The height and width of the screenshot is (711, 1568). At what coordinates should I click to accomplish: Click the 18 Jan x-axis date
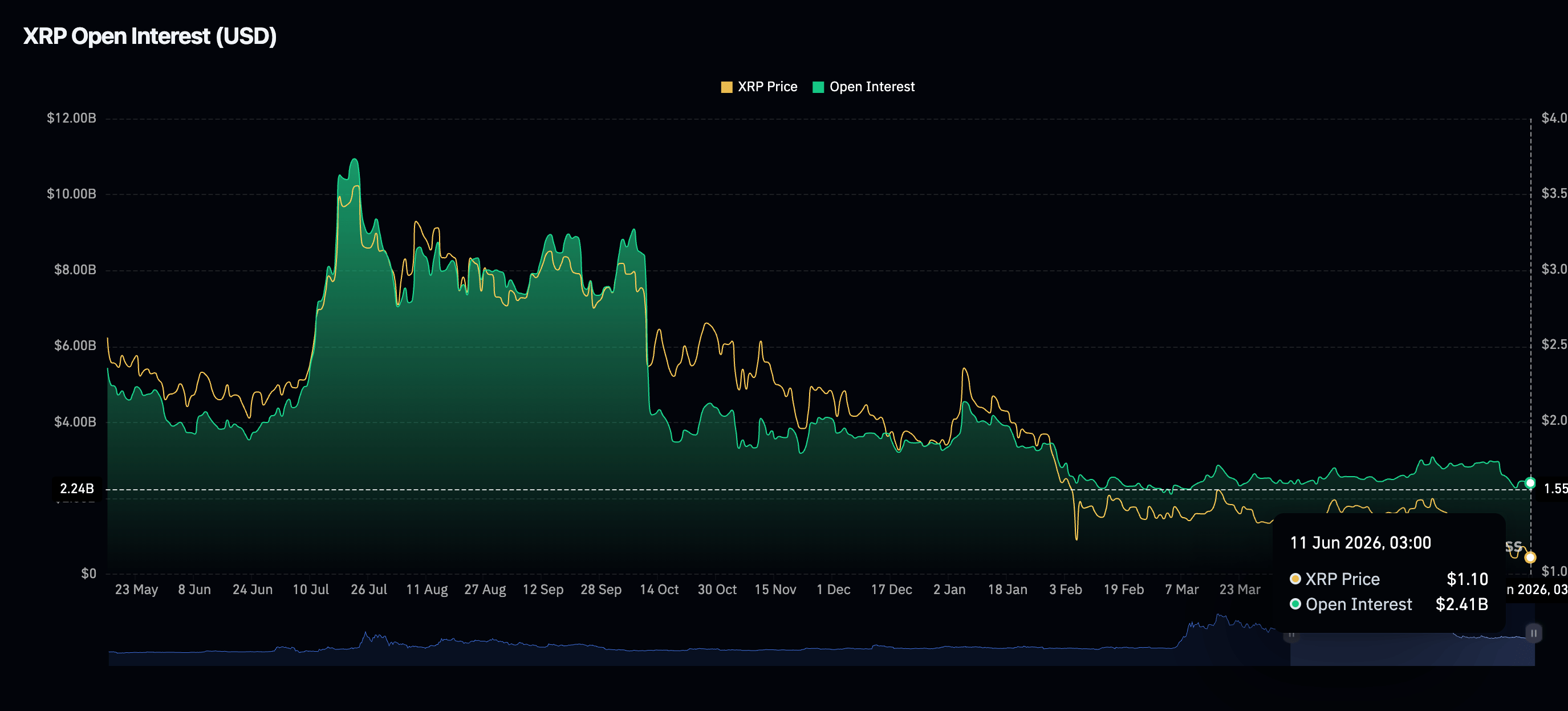(x=1008, y=589)
